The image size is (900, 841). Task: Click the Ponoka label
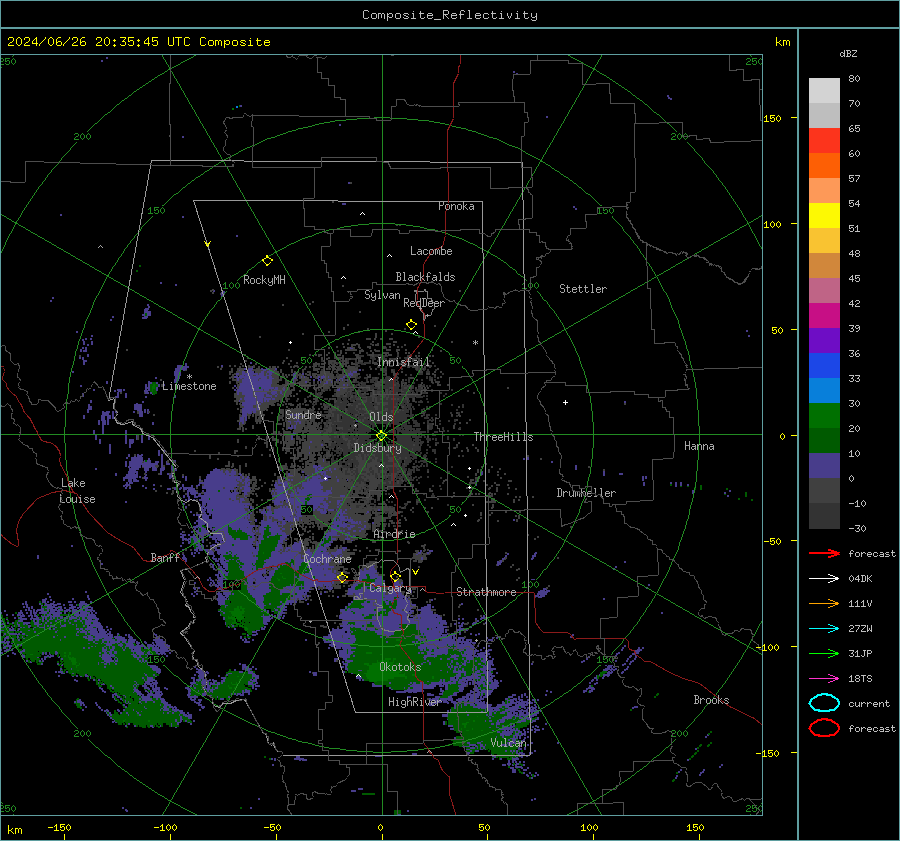tap(456, 206)
